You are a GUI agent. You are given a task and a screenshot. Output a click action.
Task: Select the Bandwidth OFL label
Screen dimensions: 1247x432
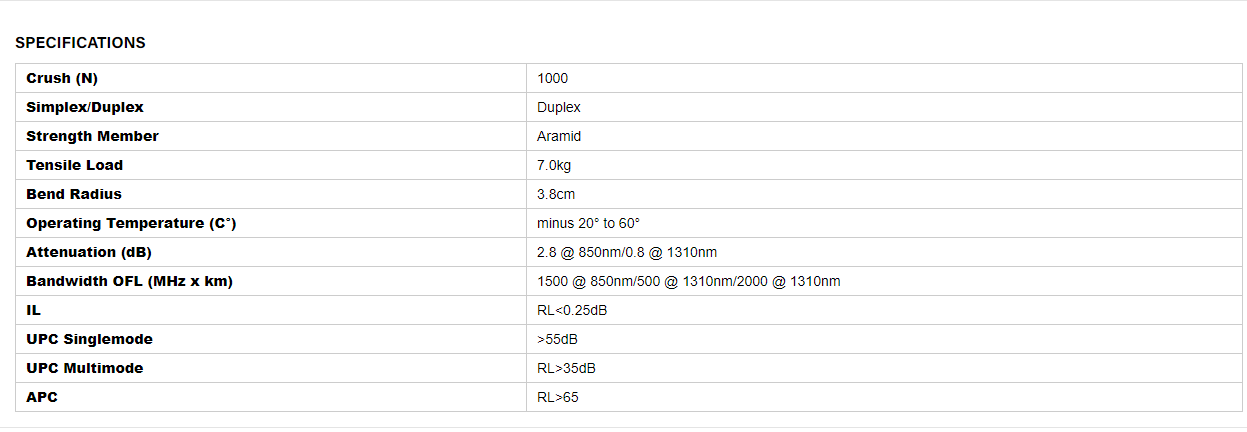click(x=129, y=281)
